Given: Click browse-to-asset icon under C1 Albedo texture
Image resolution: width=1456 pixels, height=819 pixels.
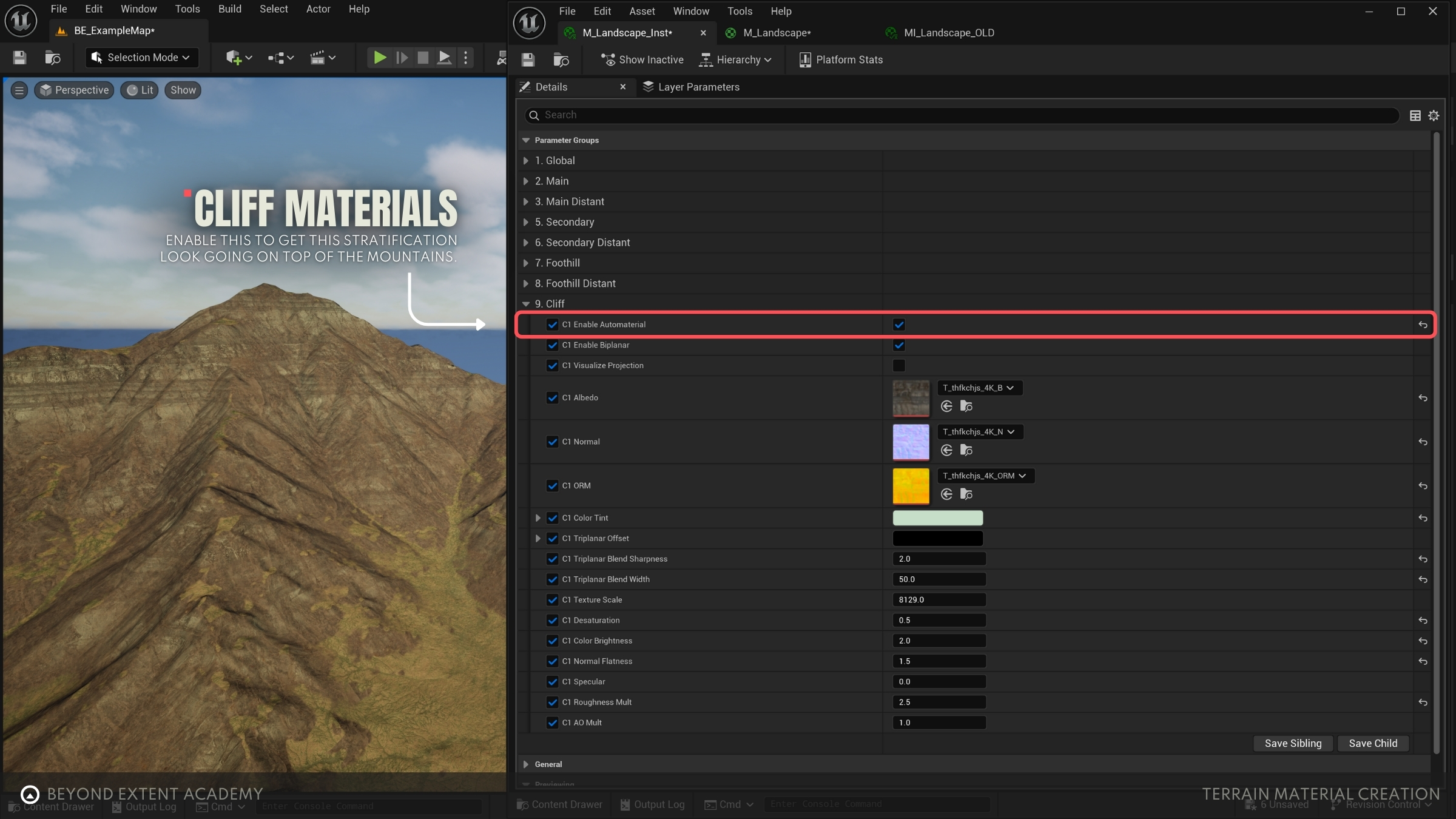Looking at the screenshot, I should (x=966, y=406).
